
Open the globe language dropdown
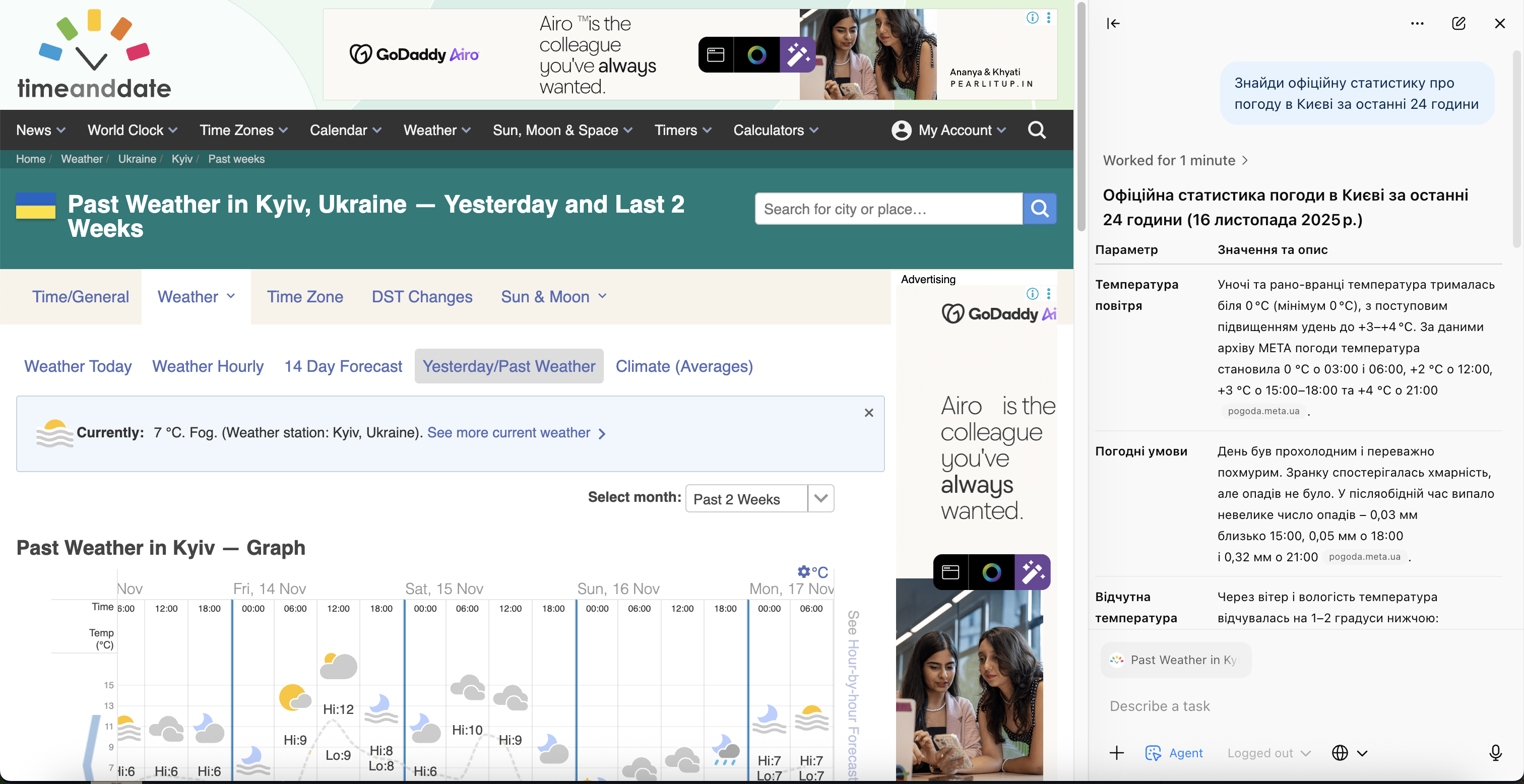[x=1349, y=753]
